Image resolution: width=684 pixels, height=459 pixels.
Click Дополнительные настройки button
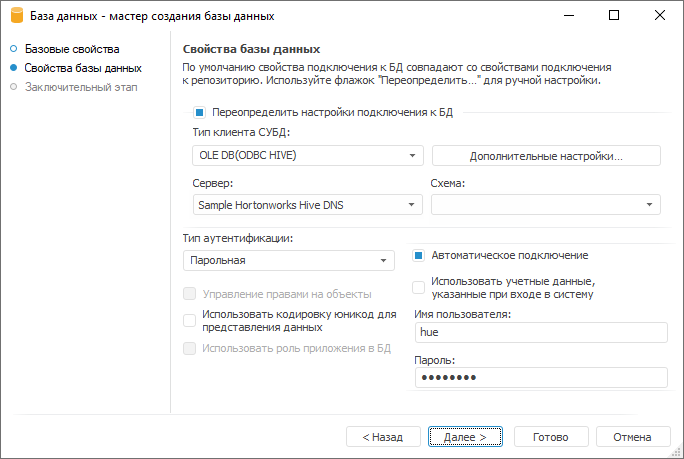coord(546,155)
